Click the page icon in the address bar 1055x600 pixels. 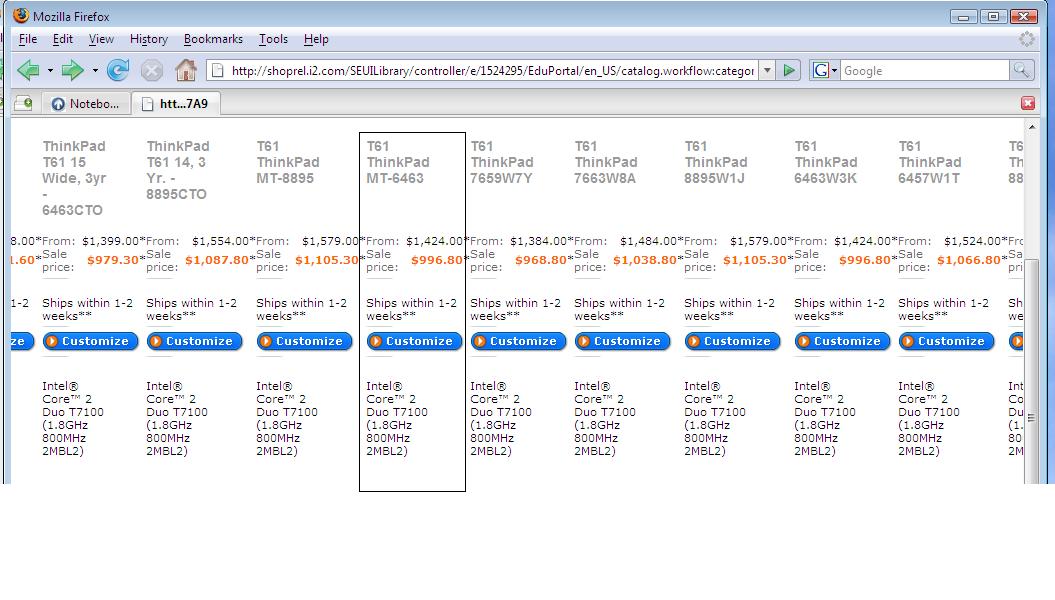217,70
